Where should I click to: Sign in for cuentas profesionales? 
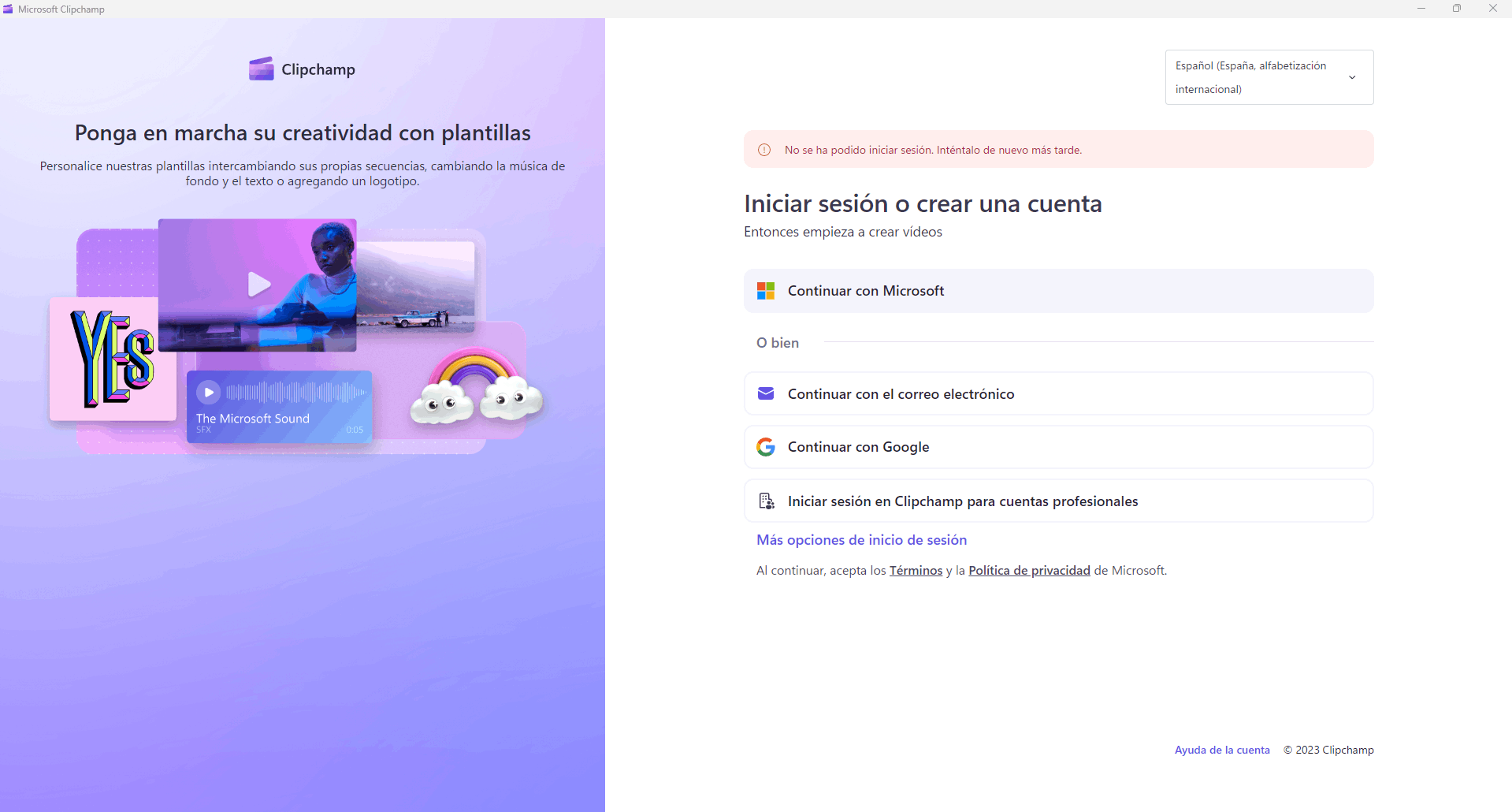(1058, 501)
